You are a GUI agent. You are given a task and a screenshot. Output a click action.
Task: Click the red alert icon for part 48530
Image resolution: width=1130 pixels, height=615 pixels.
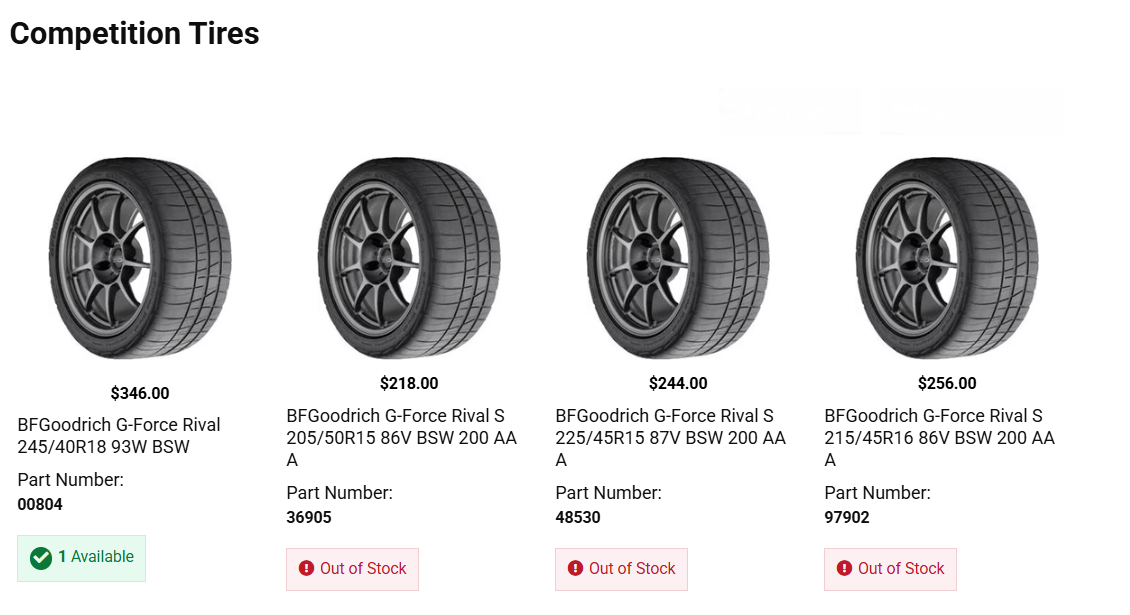tap(575, 569)
